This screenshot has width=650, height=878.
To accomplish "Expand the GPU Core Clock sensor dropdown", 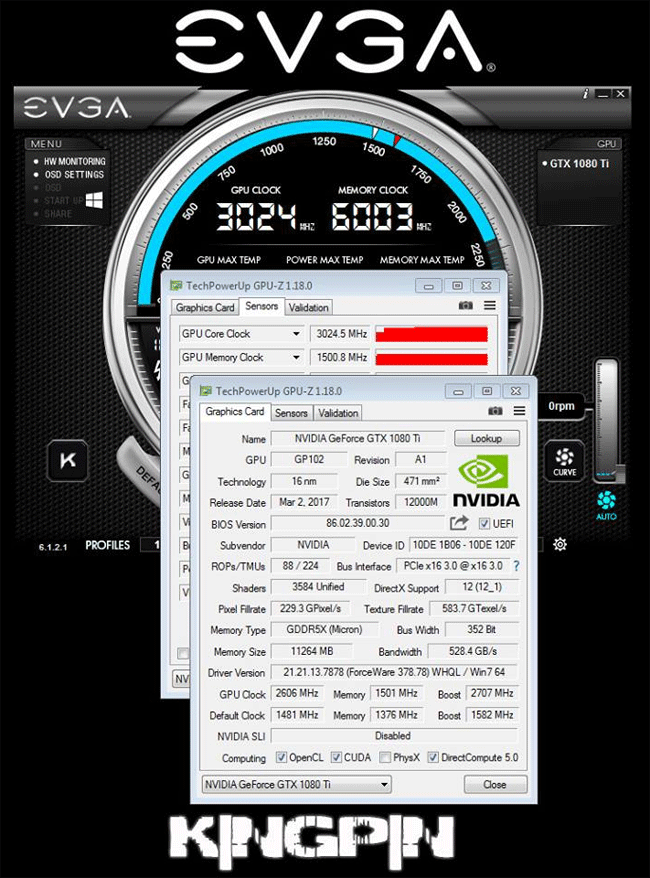I will click(x=296, y=334).
